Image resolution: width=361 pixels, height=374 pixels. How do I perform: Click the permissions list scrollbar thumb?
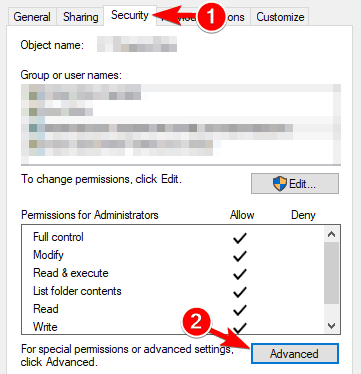[x=331, y=273]
